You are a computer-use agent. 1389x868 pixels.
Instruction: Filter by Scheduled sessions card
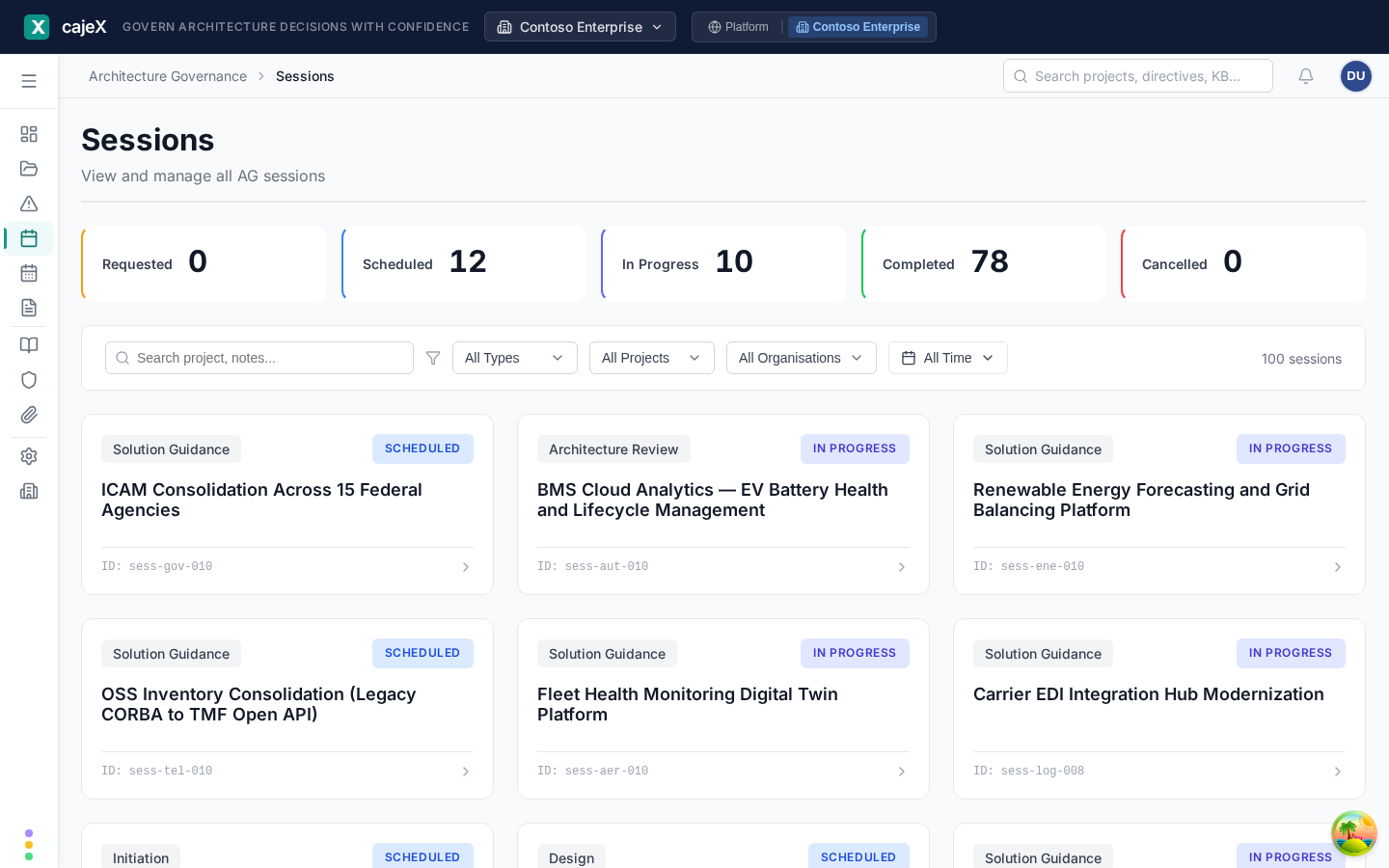tap(464, 263)
